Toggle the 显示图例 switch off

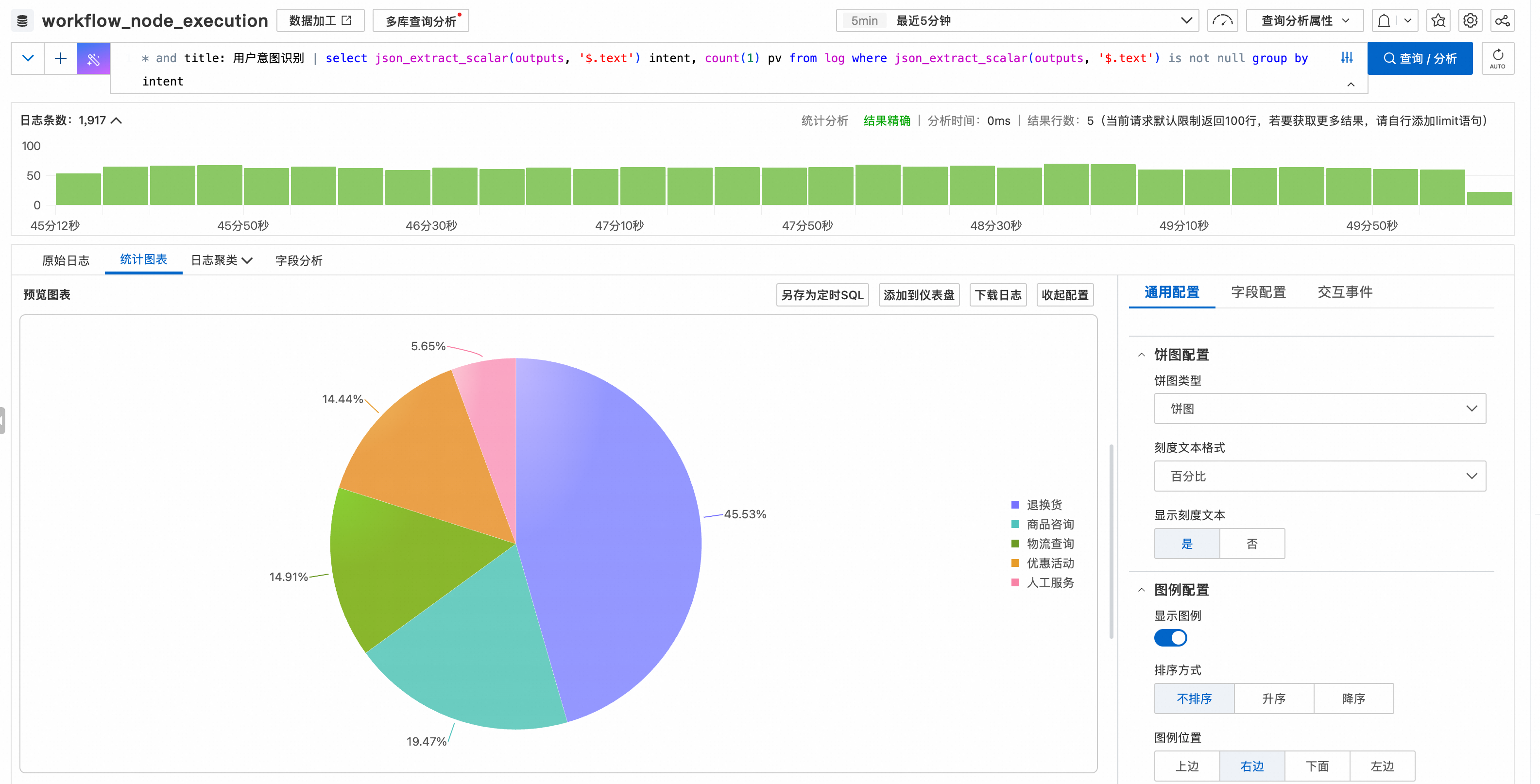click(1170, 638)
